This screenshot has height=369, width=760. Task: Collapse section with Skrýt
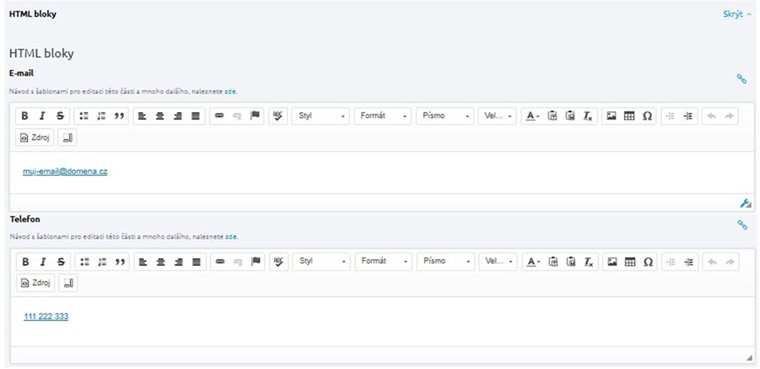(737, 14)
